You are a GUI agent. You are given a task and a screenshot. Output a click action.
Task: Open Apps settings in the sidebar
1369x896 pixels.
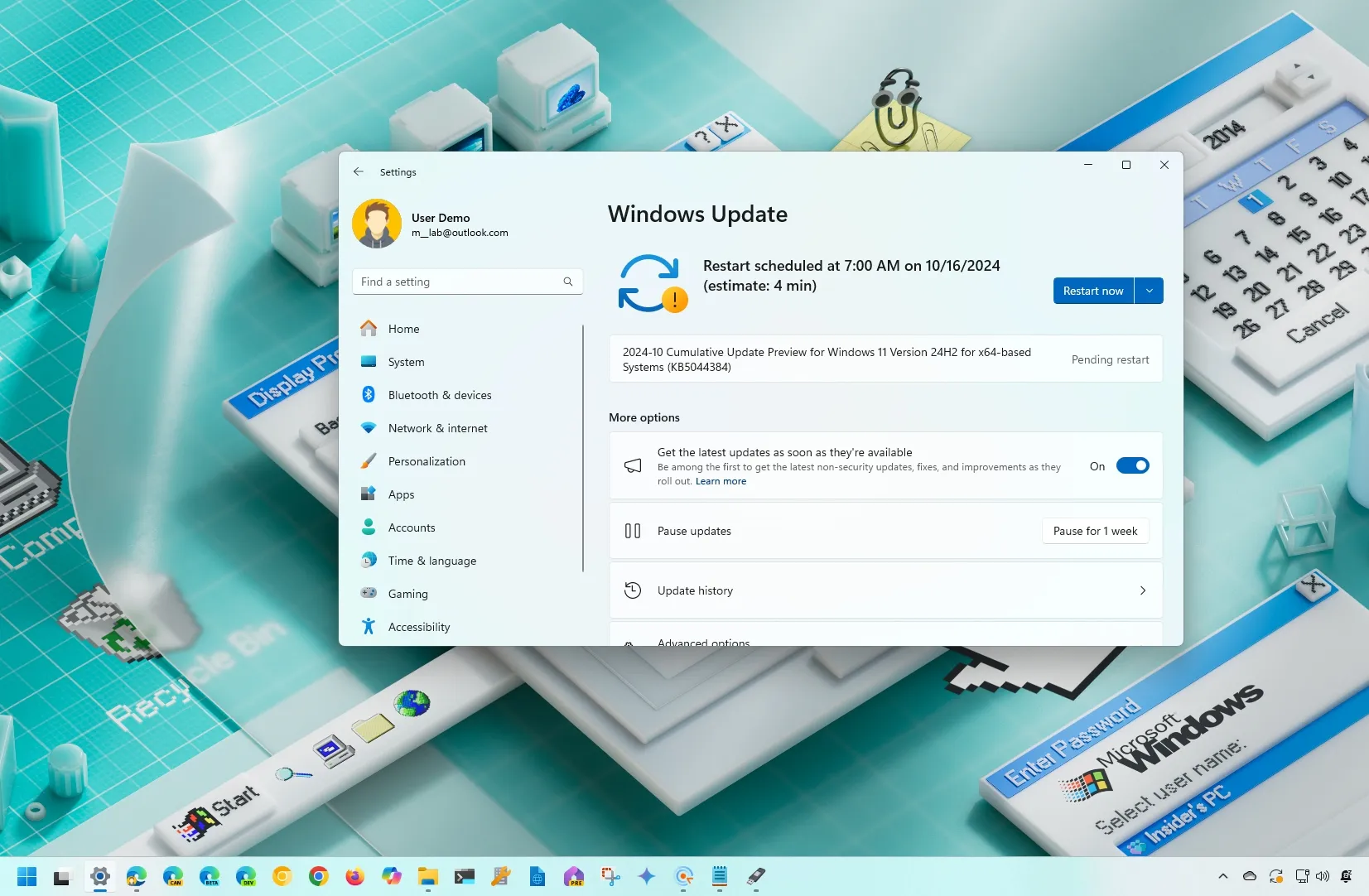[467, 494]
